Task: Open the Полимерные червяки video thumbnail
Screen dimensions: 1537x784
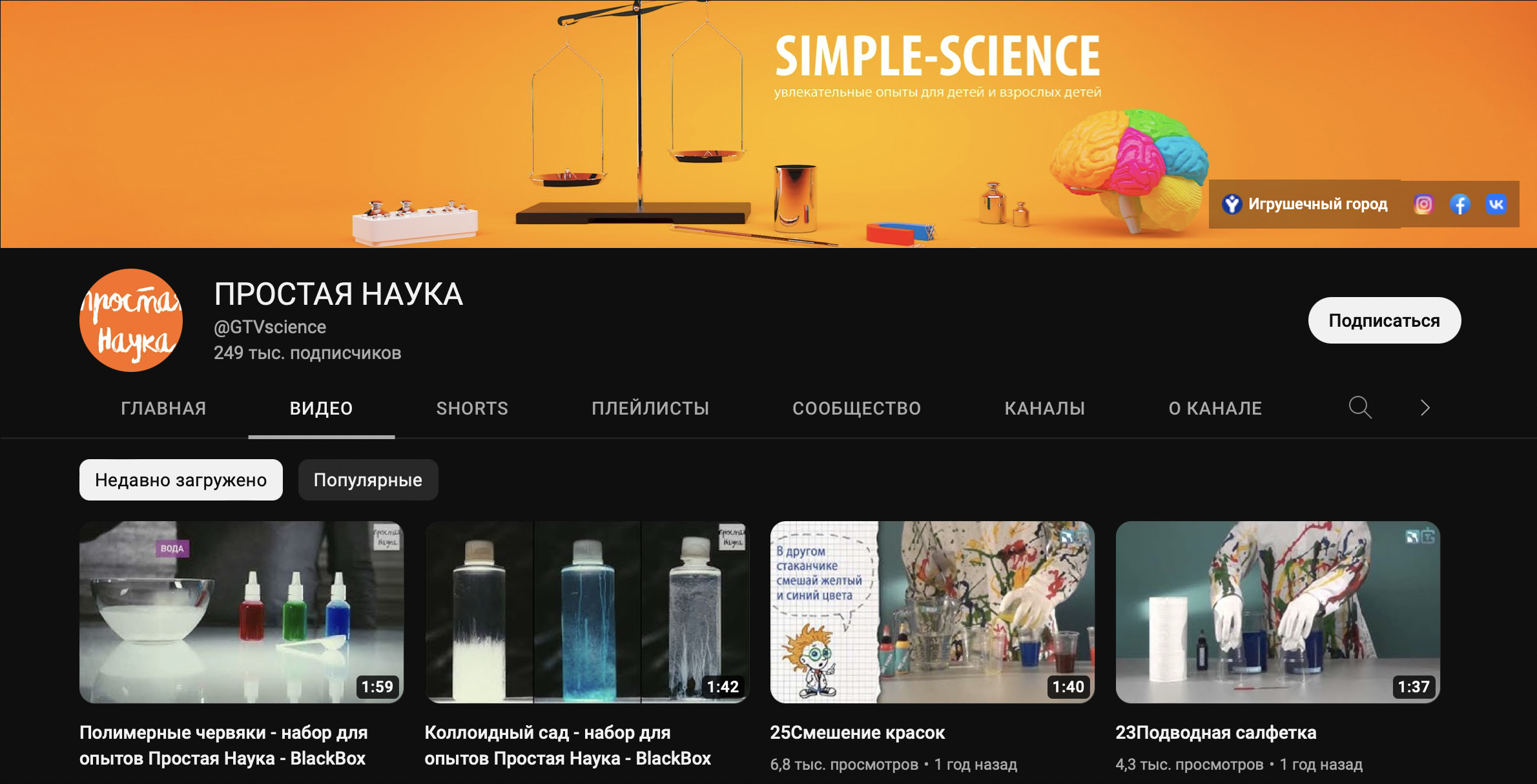Action: [242, 612]
